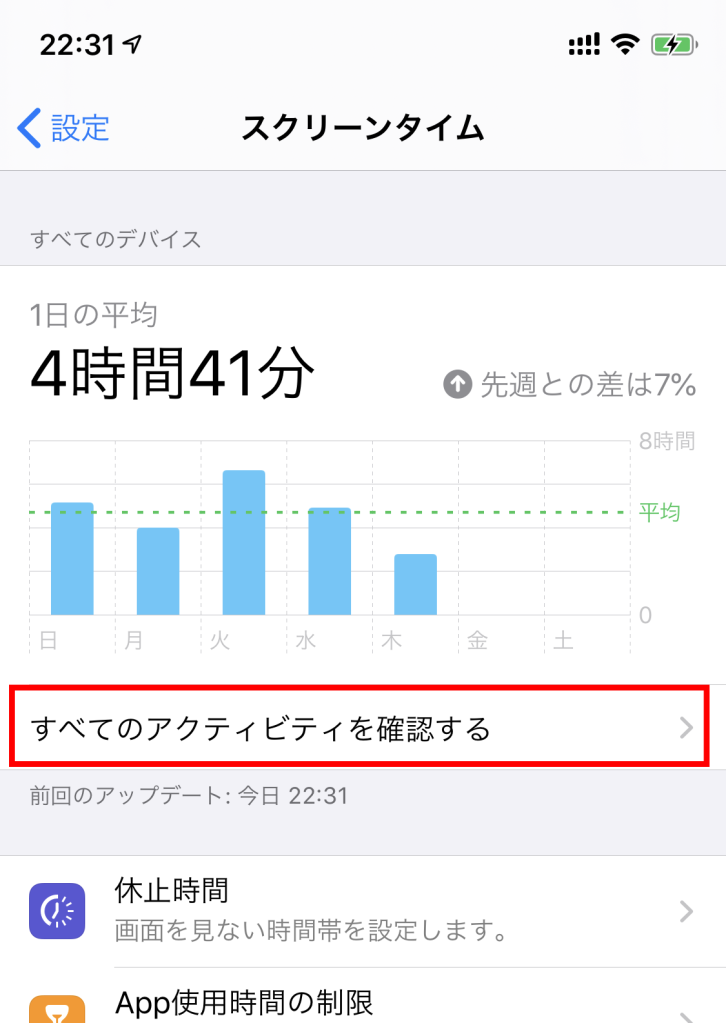Screen dimensions: 726x1023
Task: Open 休止時間 settings row
Action: [363, 911]
